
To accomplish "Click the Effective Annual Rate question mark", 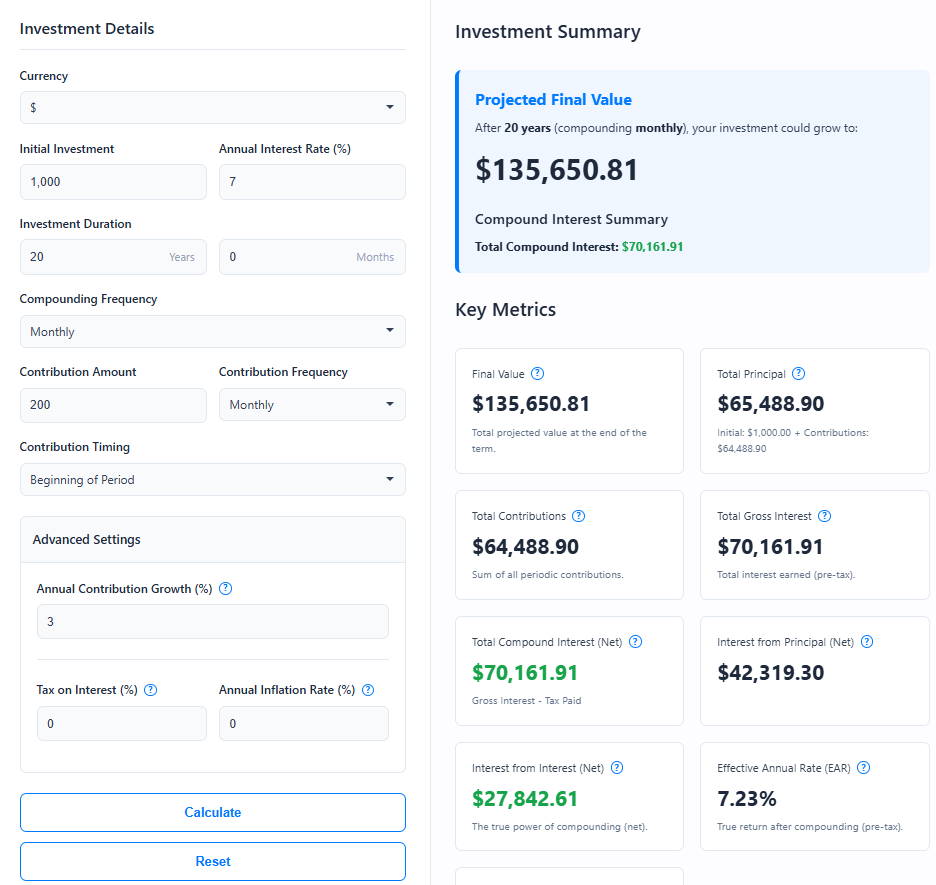I will click(x=863, y=767).
